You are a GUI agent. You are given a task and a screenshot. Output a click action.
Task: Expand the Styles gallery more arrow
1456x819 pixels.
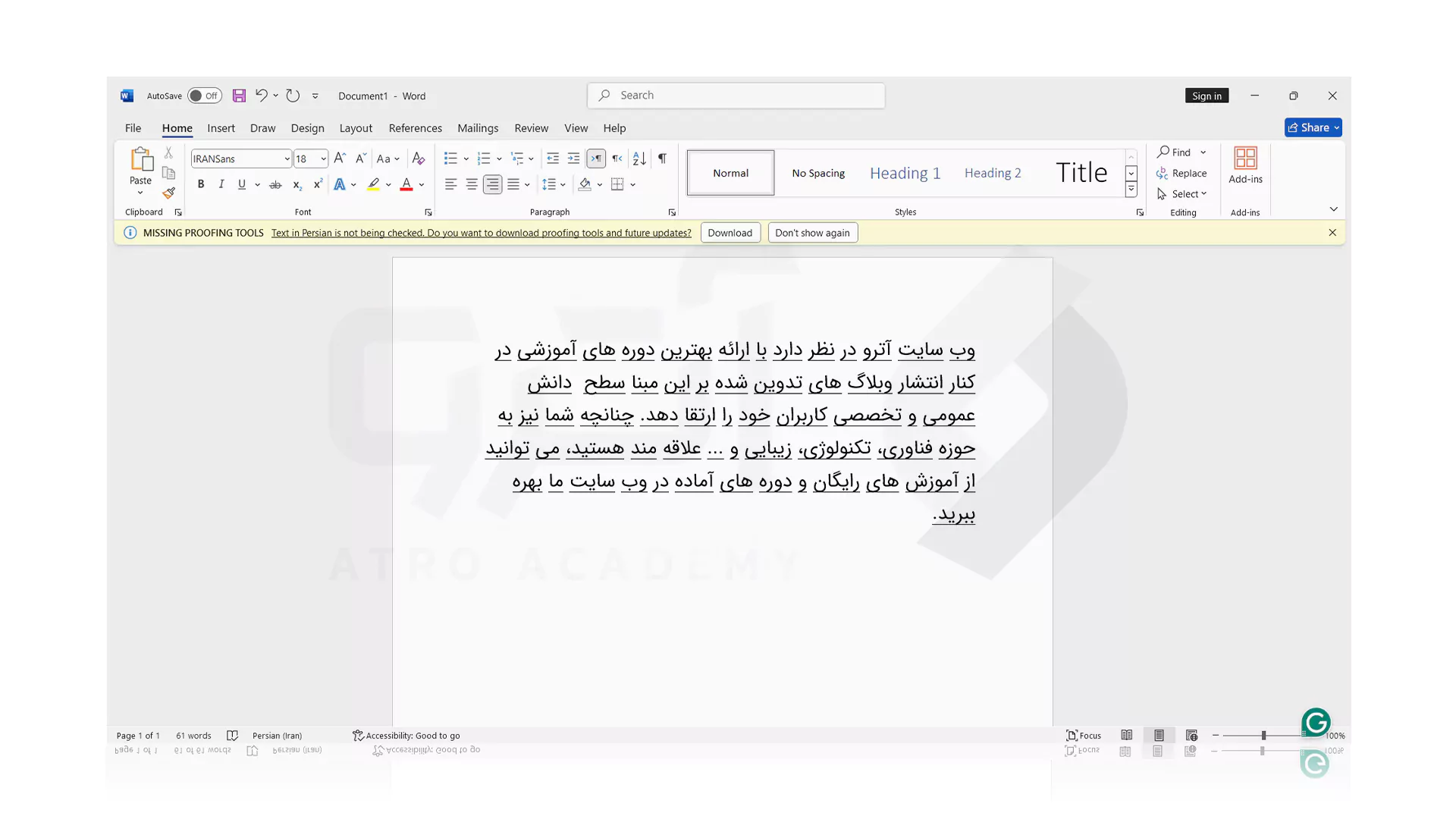1131,190
